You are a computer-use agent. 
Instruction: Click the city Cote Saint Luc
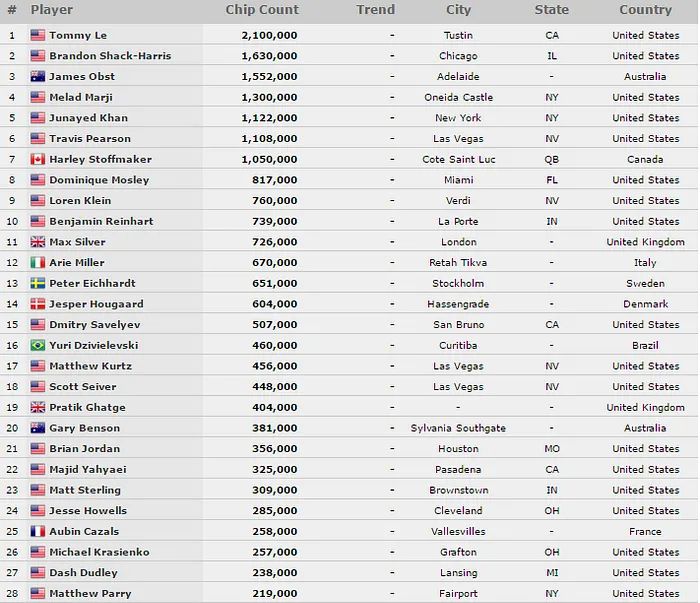pos(458,159)
